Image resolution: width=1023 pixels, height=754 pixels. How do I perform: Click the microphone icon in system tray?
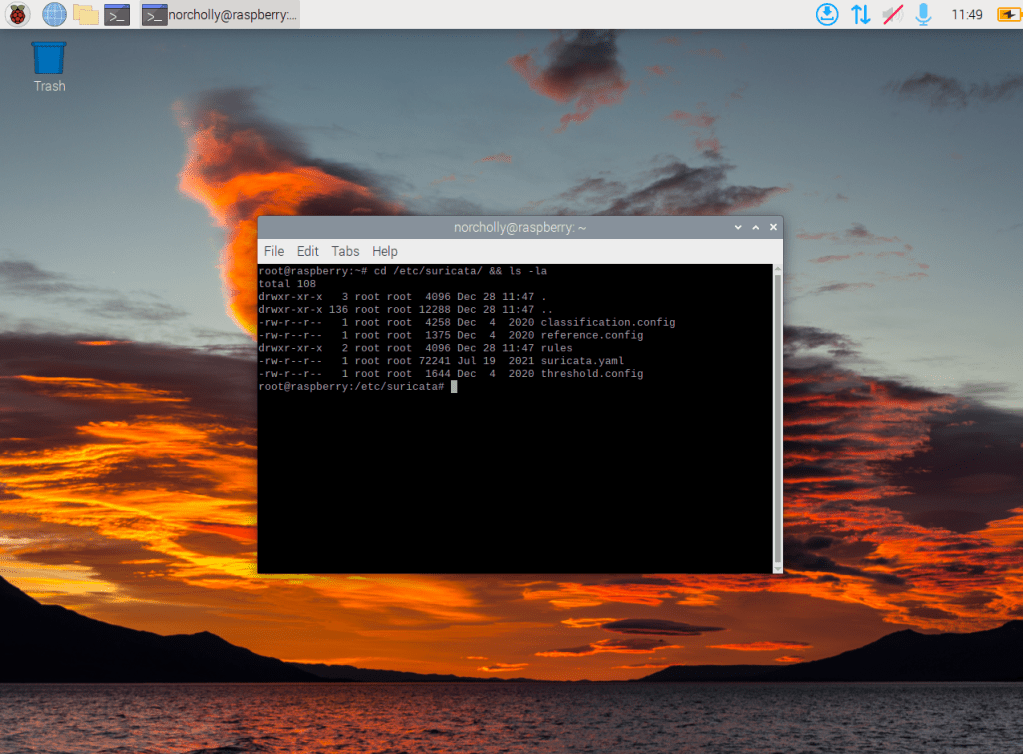coord(923,14)
